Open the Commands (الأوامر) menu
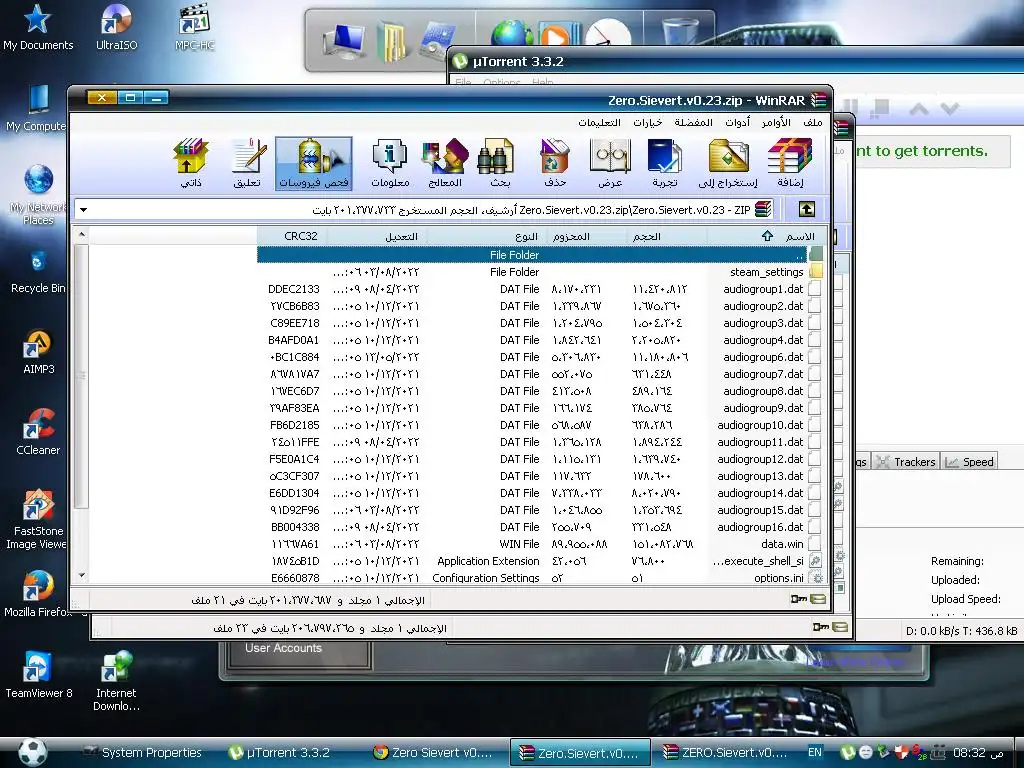Screen dimensions: 1024x768 point(776,122)
